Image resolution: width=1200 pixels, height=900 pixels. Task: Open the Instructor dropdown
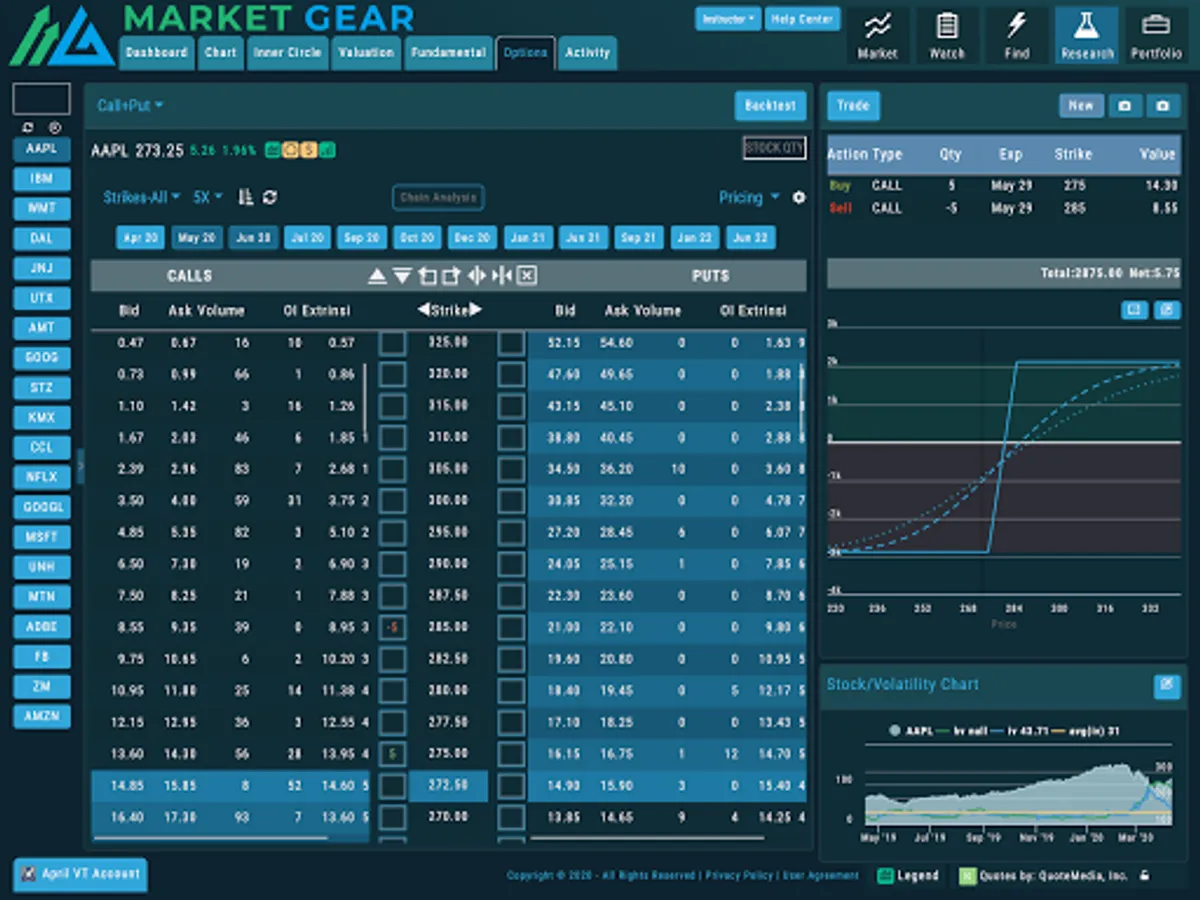click(727, 19)
